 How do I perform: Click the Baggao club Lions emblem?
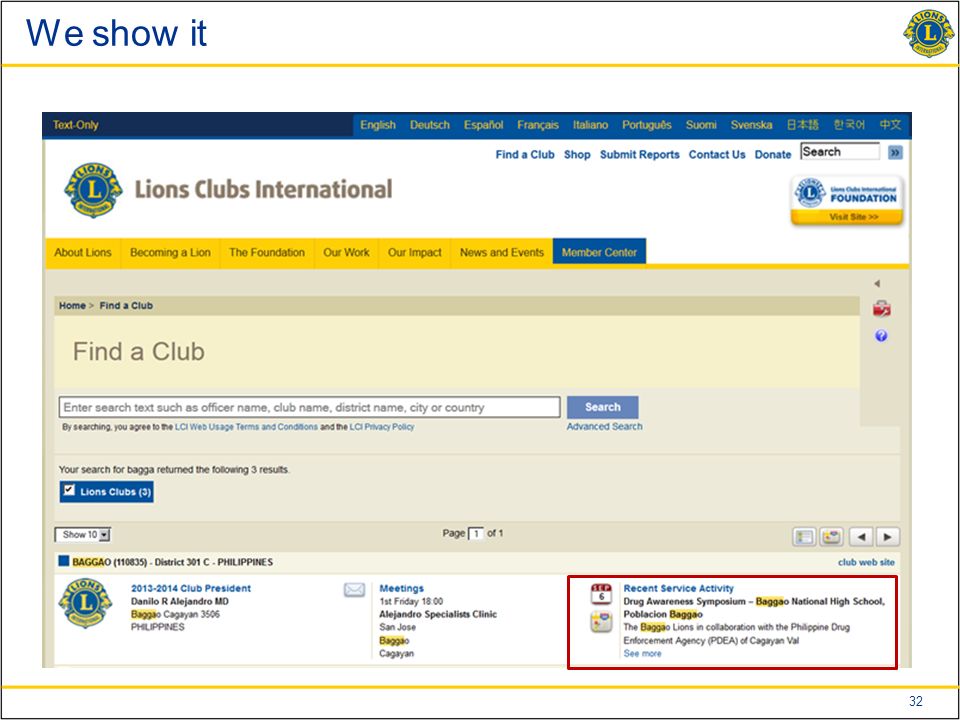click(85, 604)
